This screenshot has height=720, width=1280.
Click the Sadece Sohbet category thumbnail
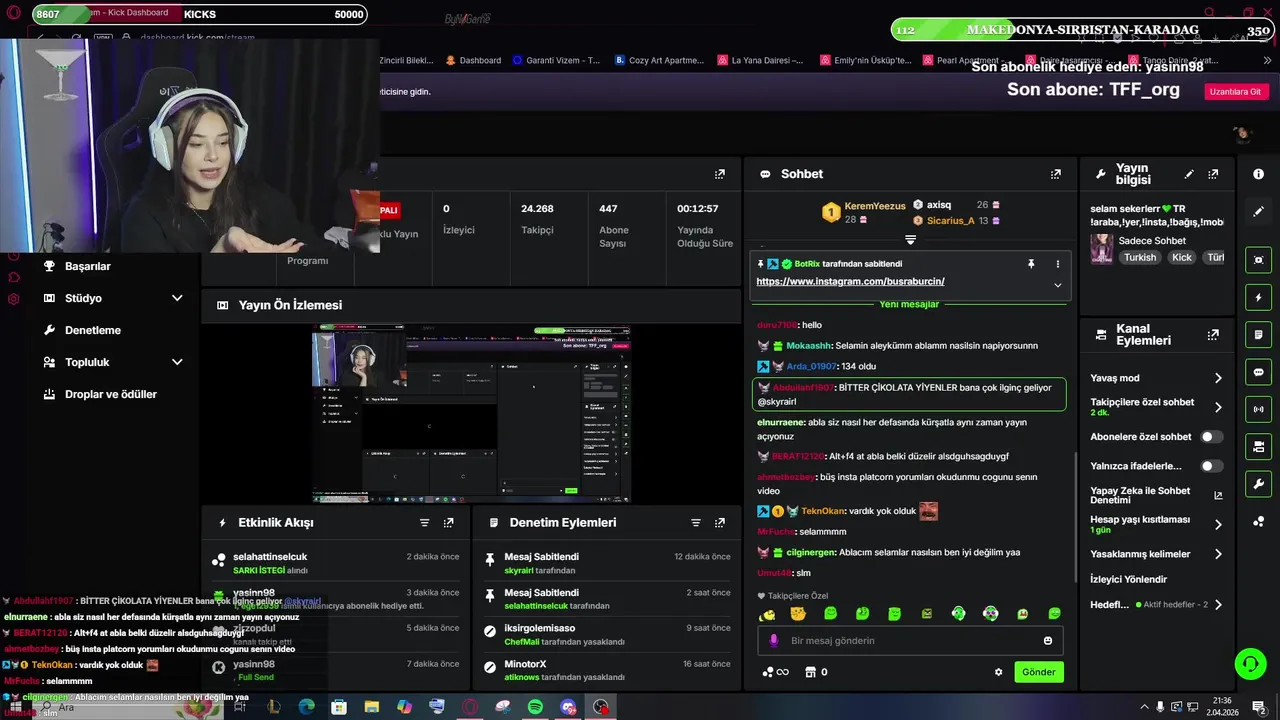[x=1102, y=249]
